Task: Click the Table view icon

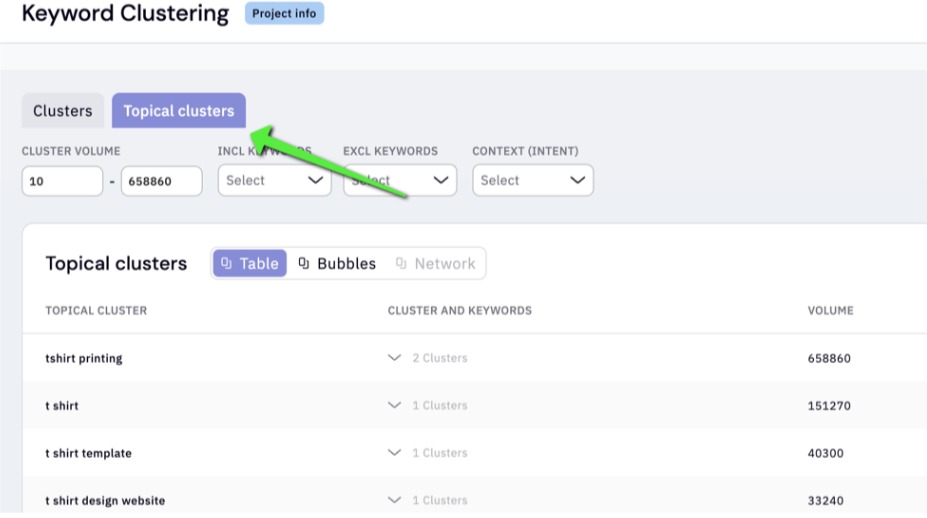Action: click(x=227, y=264)
